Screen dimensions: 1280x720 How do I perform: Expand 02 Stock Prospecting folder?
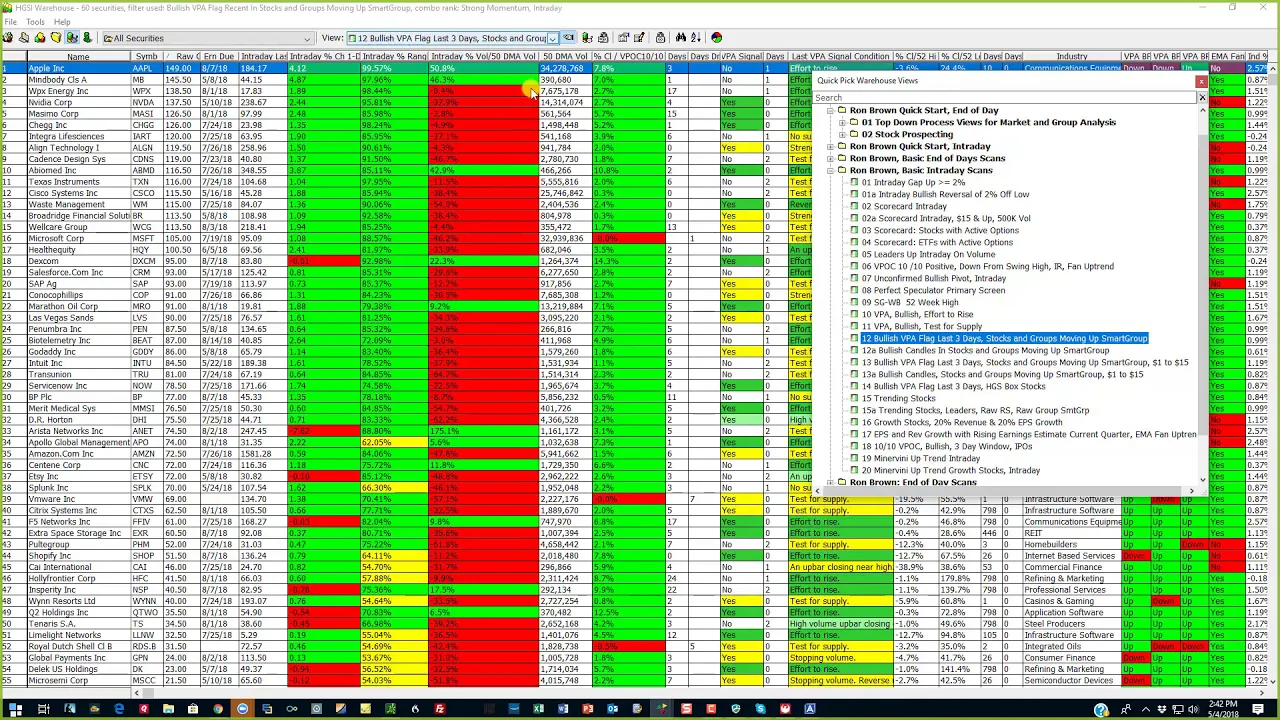(x=842, y=134)
